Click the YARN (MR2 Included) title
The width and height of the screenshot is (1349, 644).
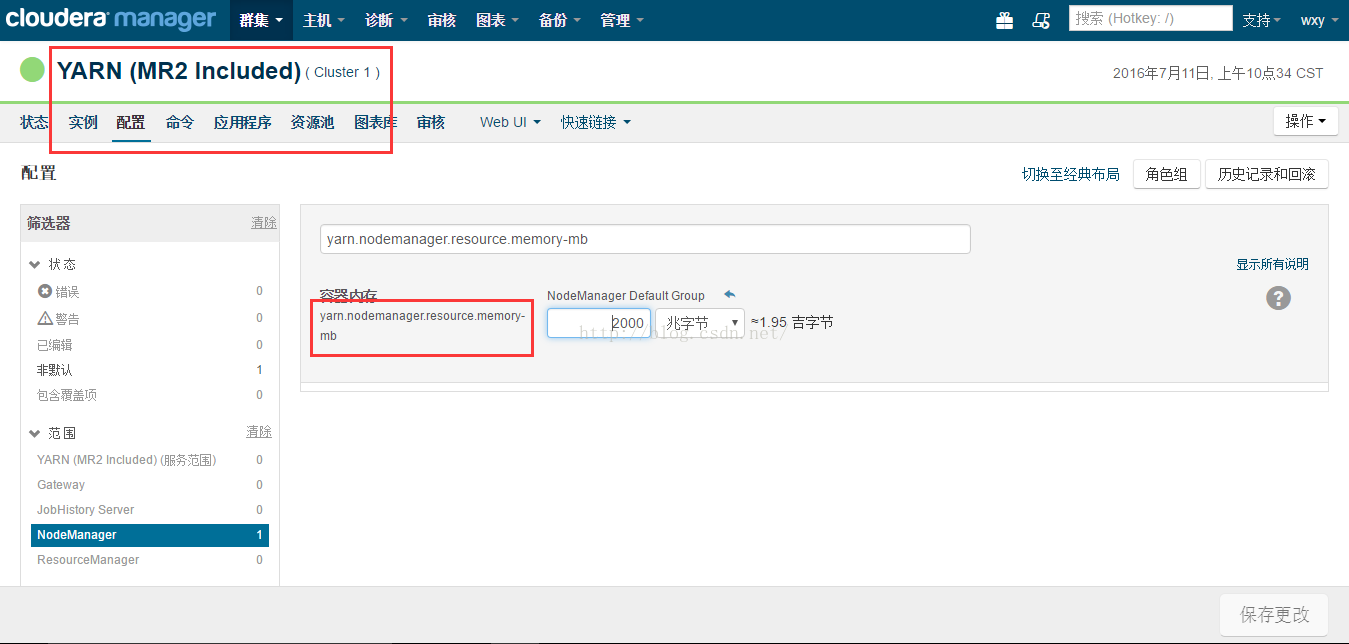[179, 71]
